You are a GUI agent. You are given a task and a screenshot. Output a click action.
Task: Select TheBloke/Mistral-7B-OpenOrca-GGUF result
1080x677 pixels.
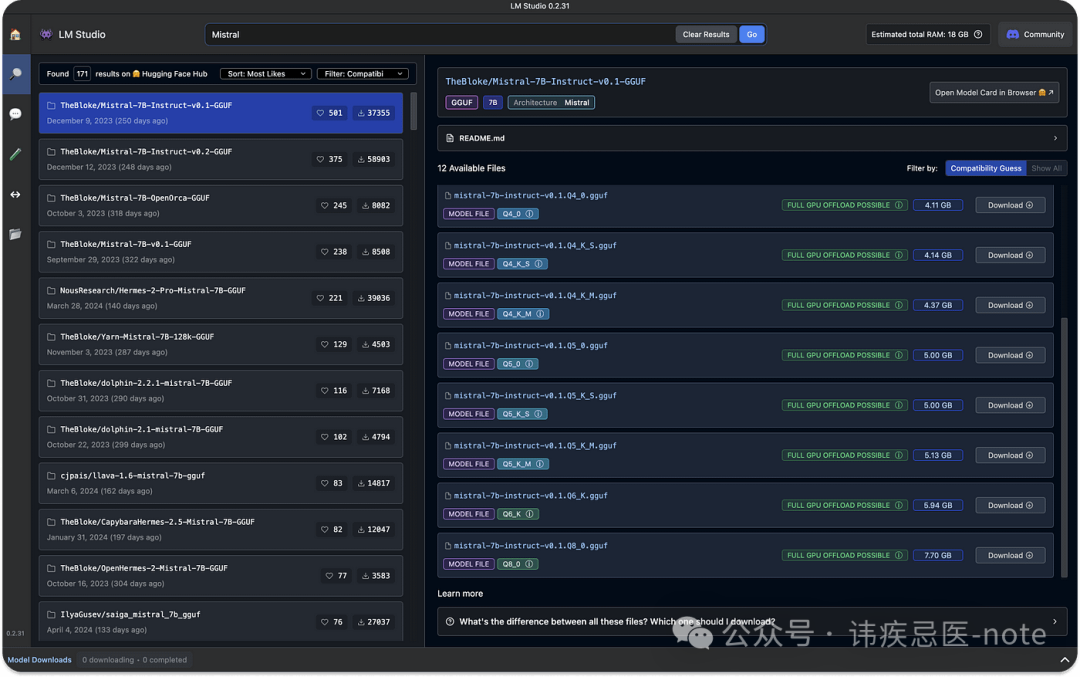[x=220, y=205]
